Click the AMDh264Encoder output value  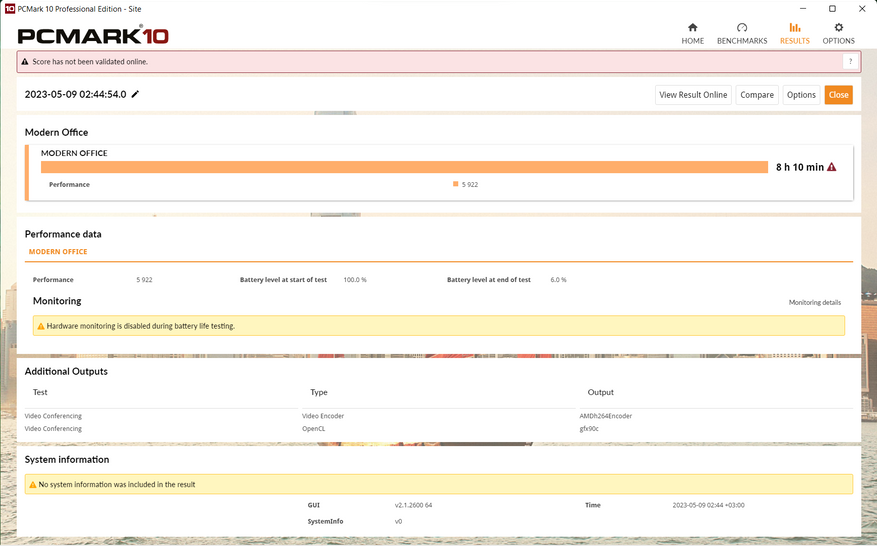(x=606, y=416)
